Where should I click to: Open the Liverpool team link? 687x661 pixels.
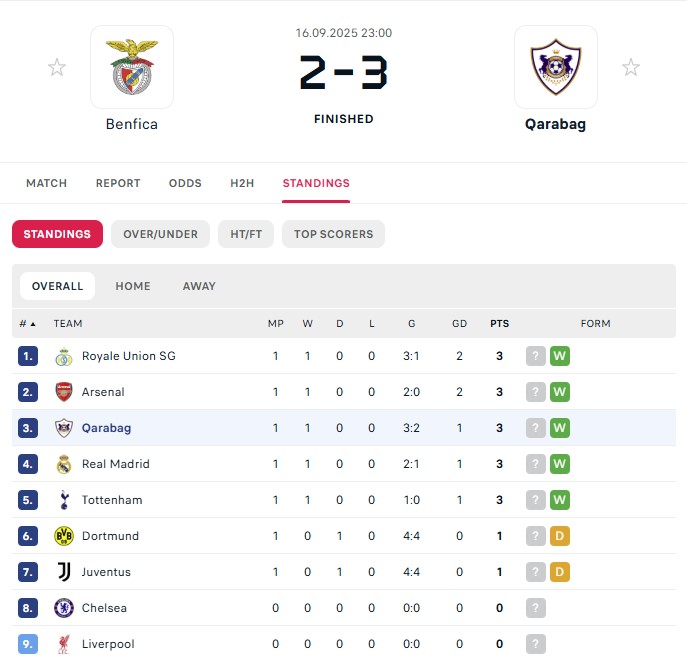(x=108, y=644)
